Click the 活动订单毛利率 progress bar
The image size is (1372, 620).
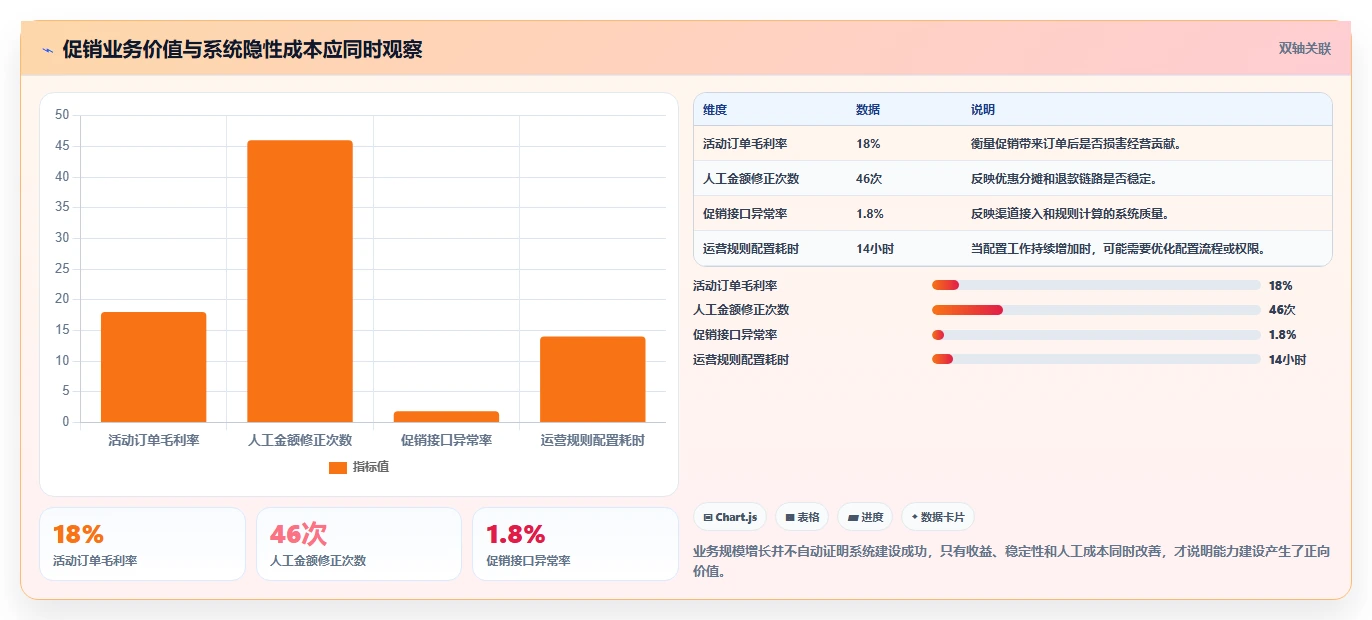1096,285
